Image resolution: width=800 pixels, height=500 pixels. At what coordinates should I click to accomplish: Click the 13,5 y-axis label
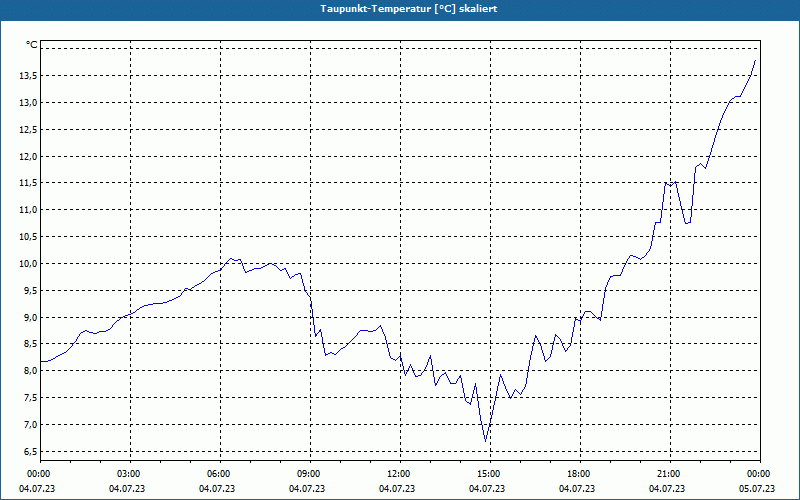click(x=28, y=76)
